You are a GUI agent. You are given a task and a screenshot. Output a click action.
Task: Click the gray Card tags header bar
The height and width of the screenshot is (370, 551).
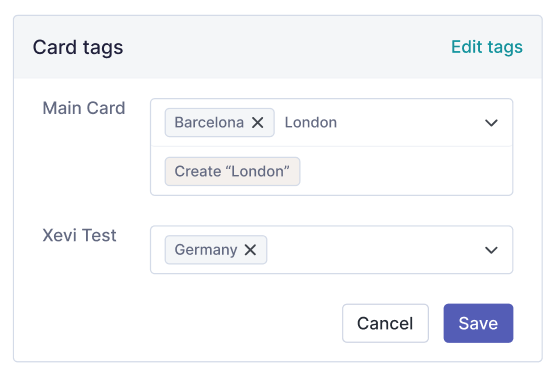[x=281, y=47]
